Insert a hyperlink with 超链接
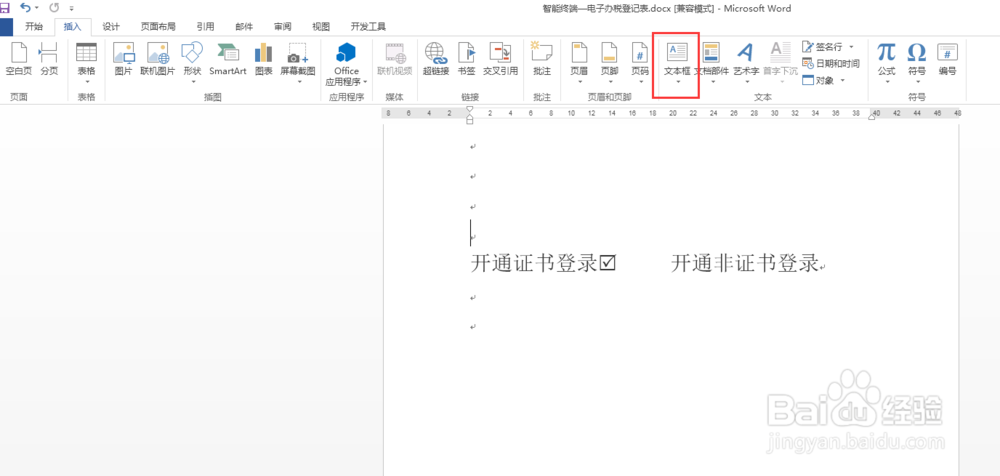The image size is (1000, 476). 436,60
